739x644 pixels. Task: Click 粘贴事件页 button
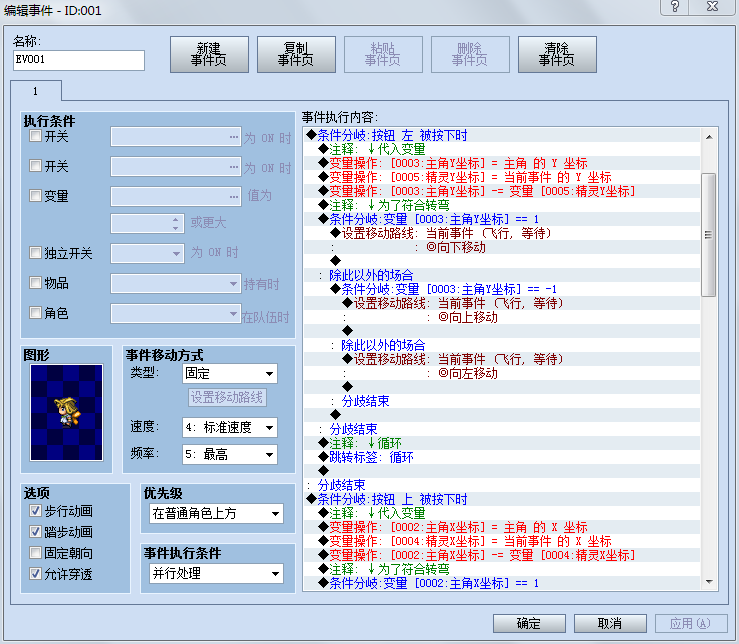383,55
